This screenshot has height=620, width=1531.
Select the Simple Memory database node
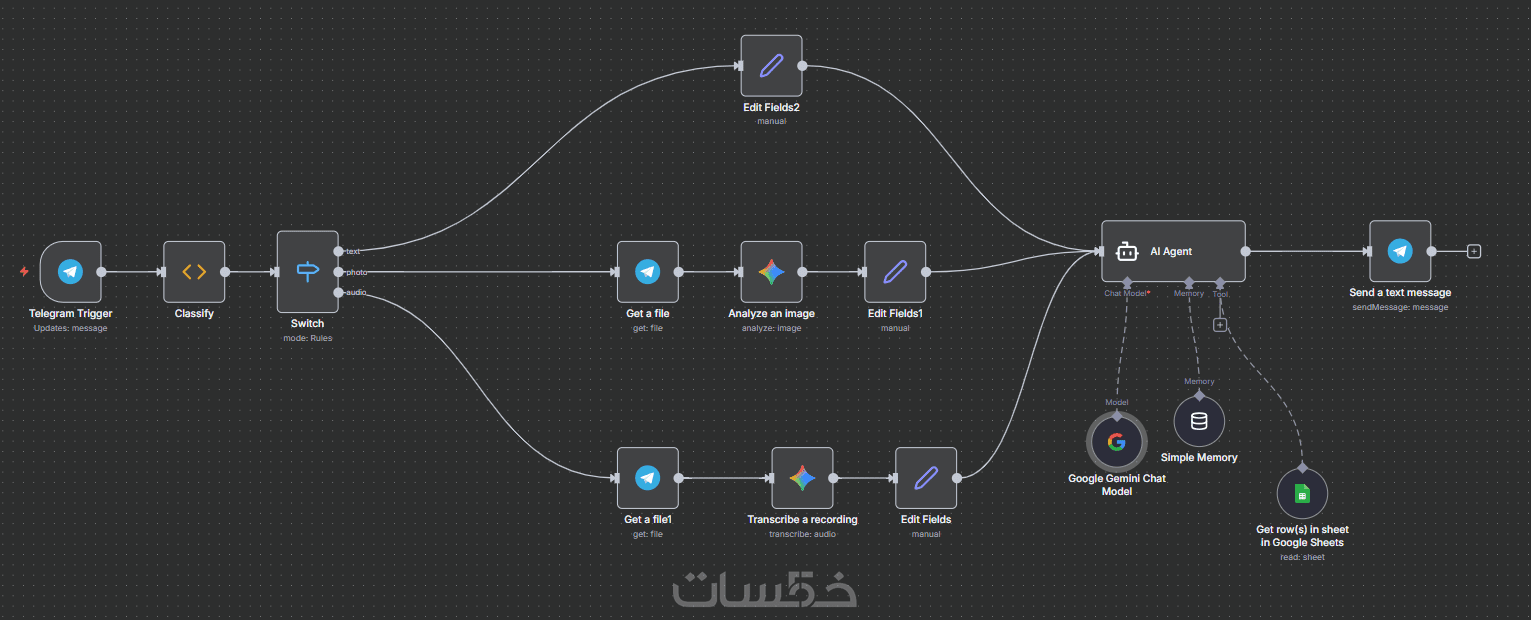click(x=1199, y=421)
